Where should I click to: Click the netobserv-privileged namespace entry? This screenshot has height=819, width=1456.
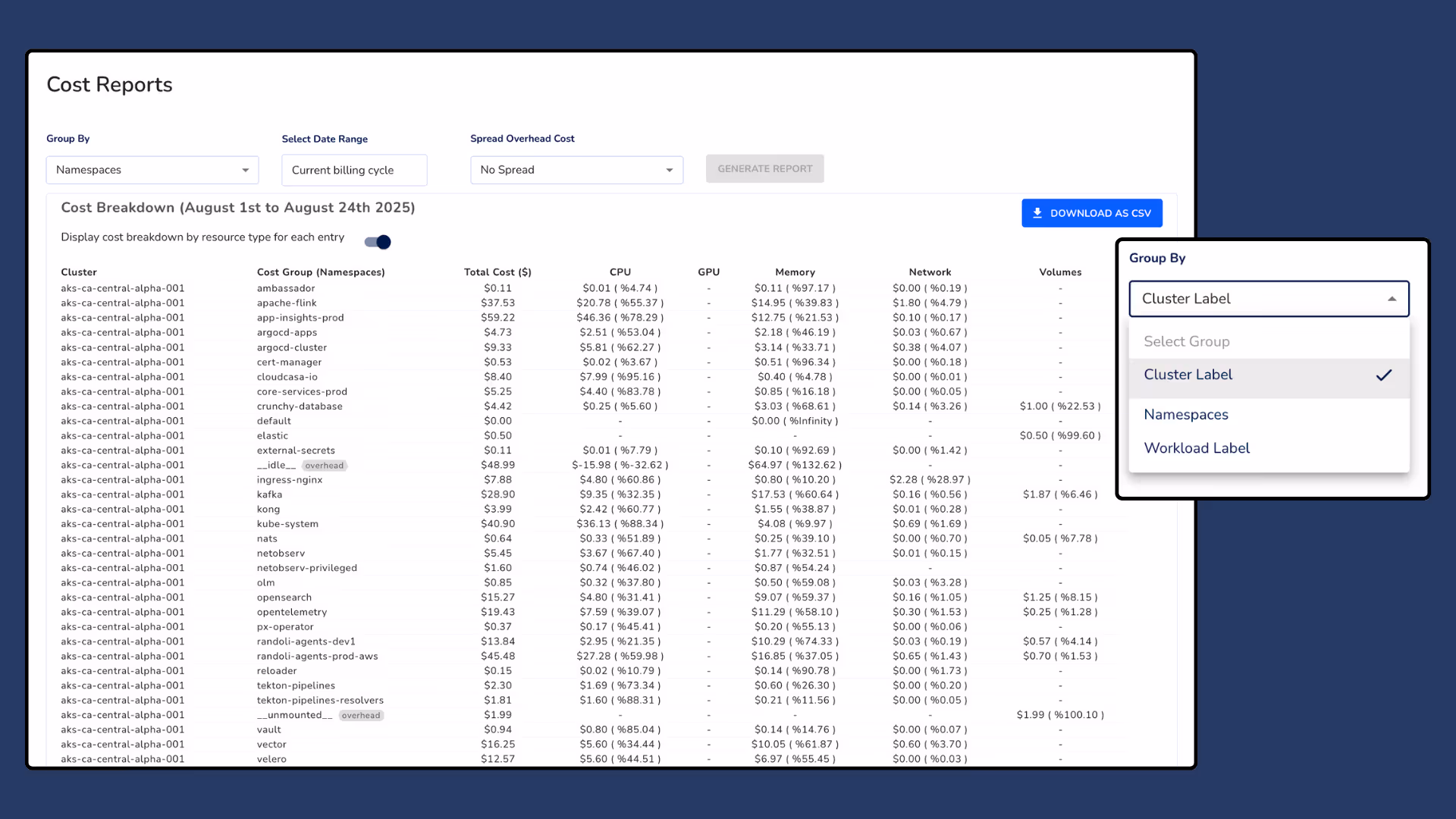point(307,568)
